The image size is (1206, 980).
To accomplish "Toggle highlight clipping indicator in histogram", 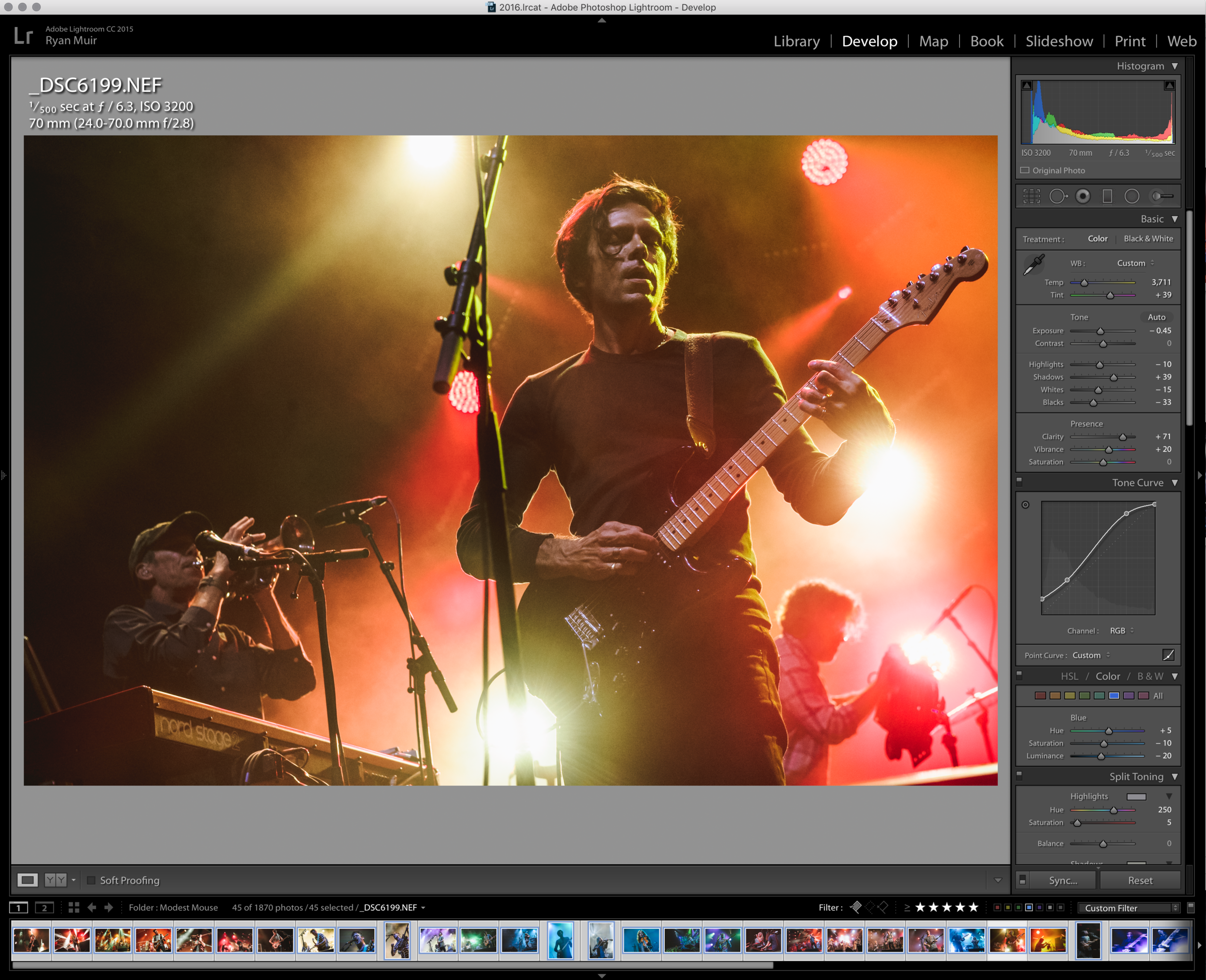I will 1169,85.
